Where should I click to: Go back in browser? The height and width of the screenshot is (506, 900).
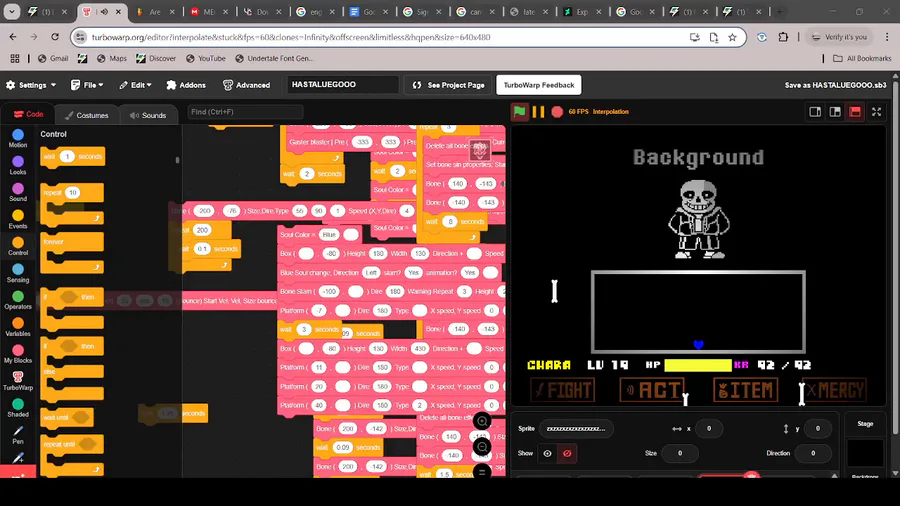click(x=13, y=37)
